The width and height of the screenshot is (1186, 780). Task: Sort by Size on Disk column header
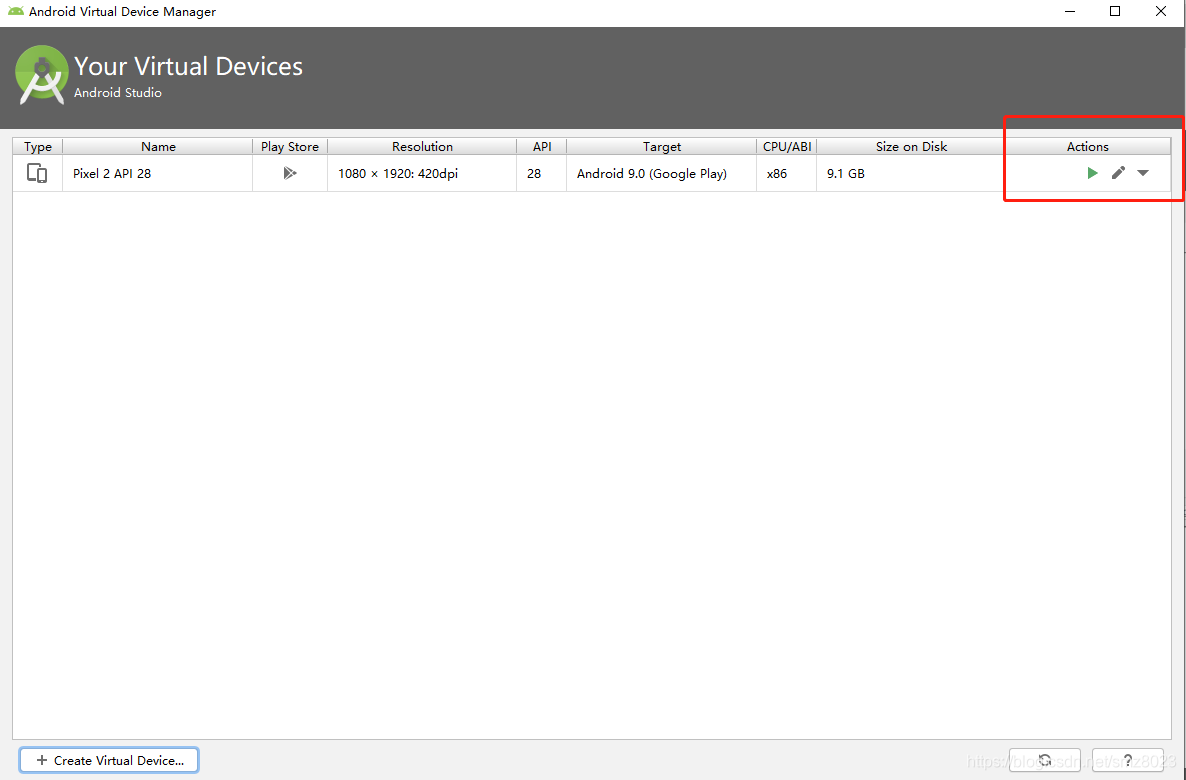[911, 147]
